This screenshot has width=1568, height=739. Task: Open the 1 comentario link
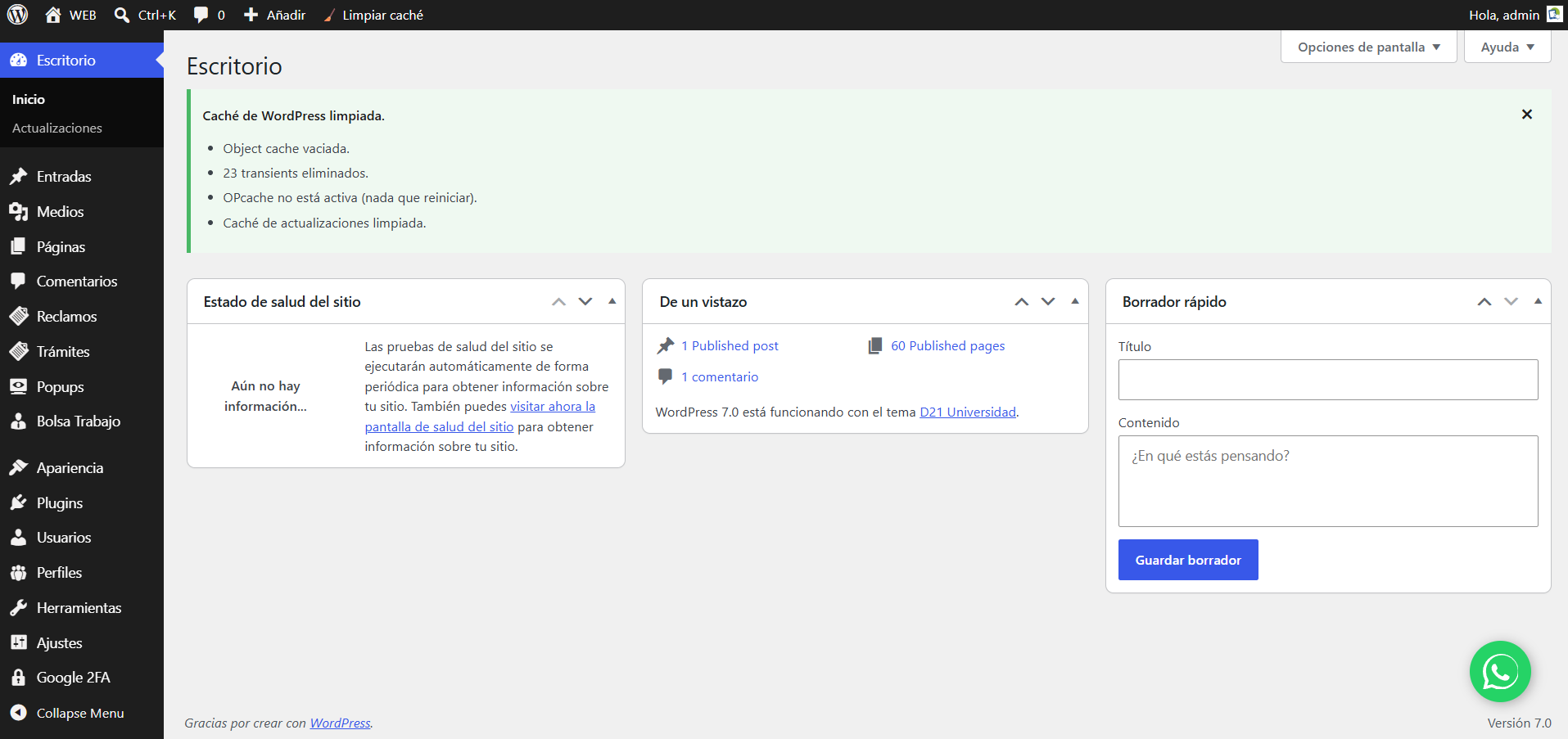pyautogui.click(x=720, y=377)
